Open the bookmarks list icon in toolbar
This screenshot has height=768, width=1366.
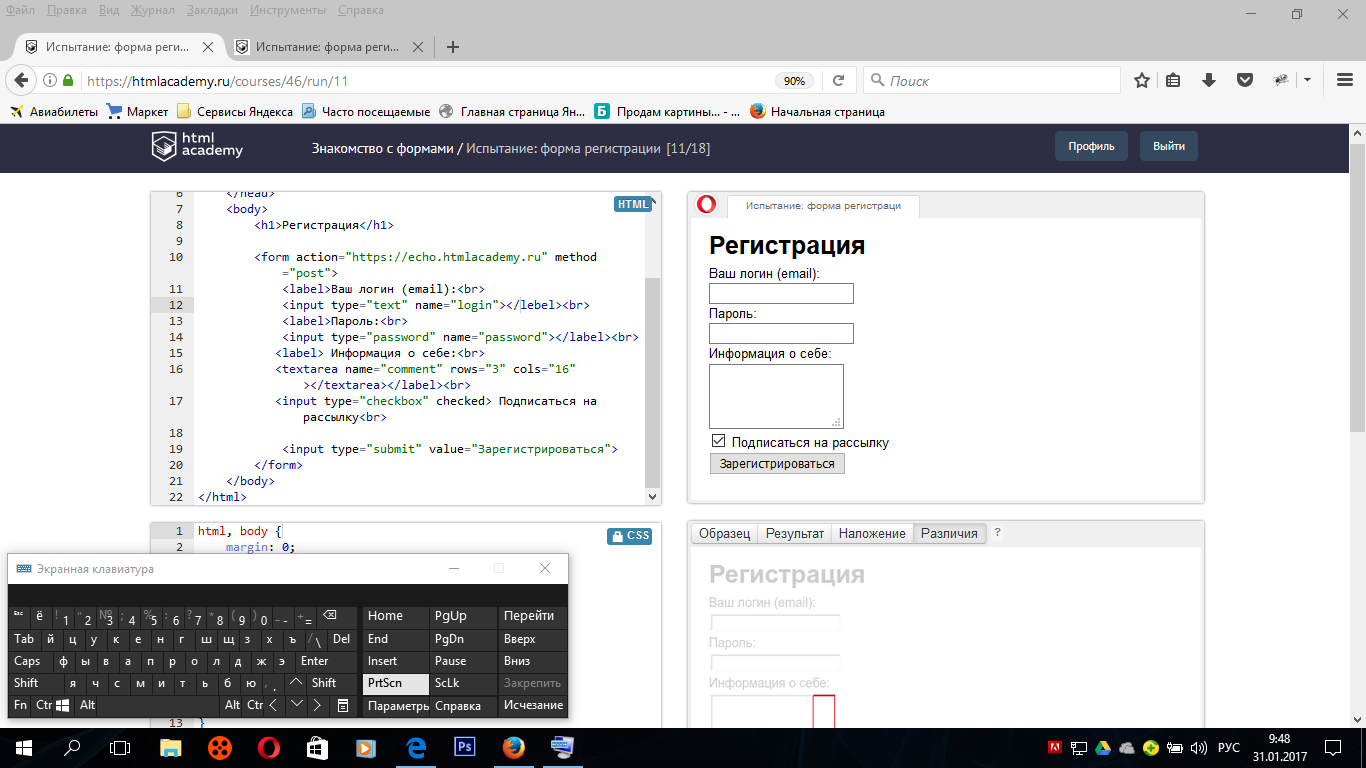(1174, 81)
